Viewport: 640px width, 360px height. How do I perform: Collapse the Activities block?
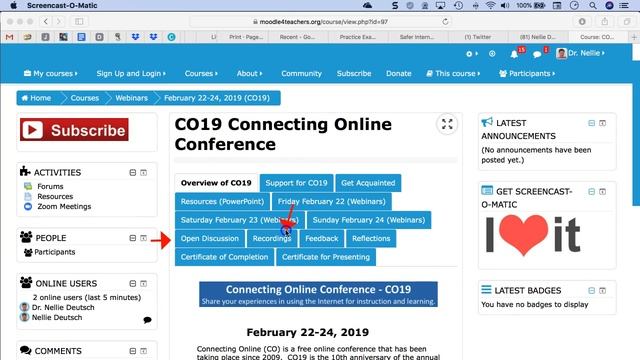[133, 173]
